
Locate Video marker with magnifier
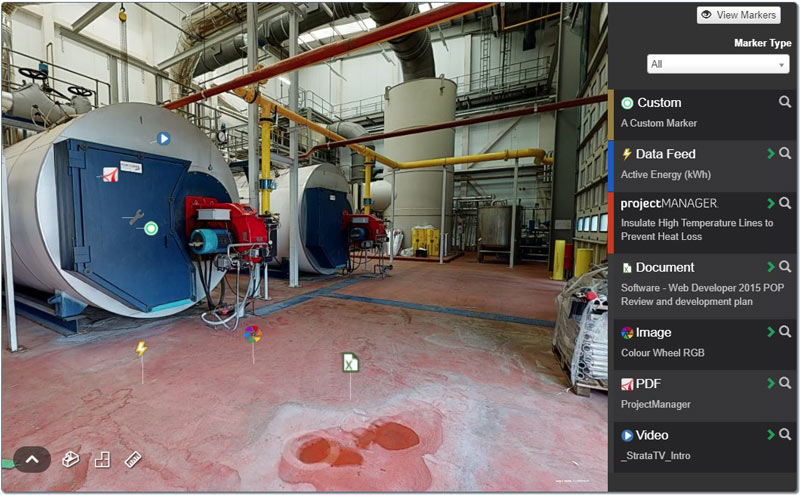[785, 434]
